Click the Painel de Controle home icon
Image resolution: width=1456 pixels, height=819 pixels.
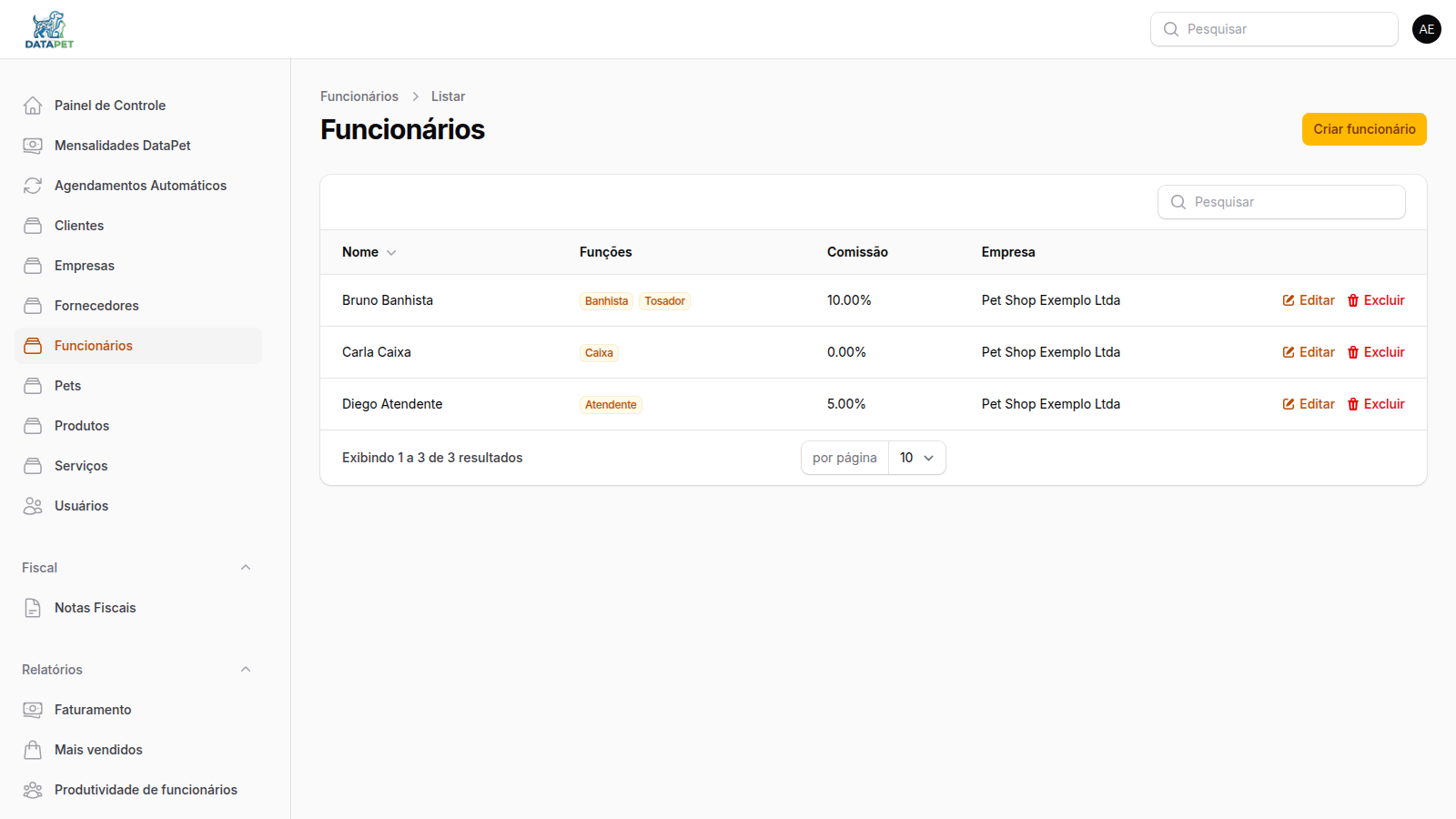pyautogui.click(x=33, y=106)
